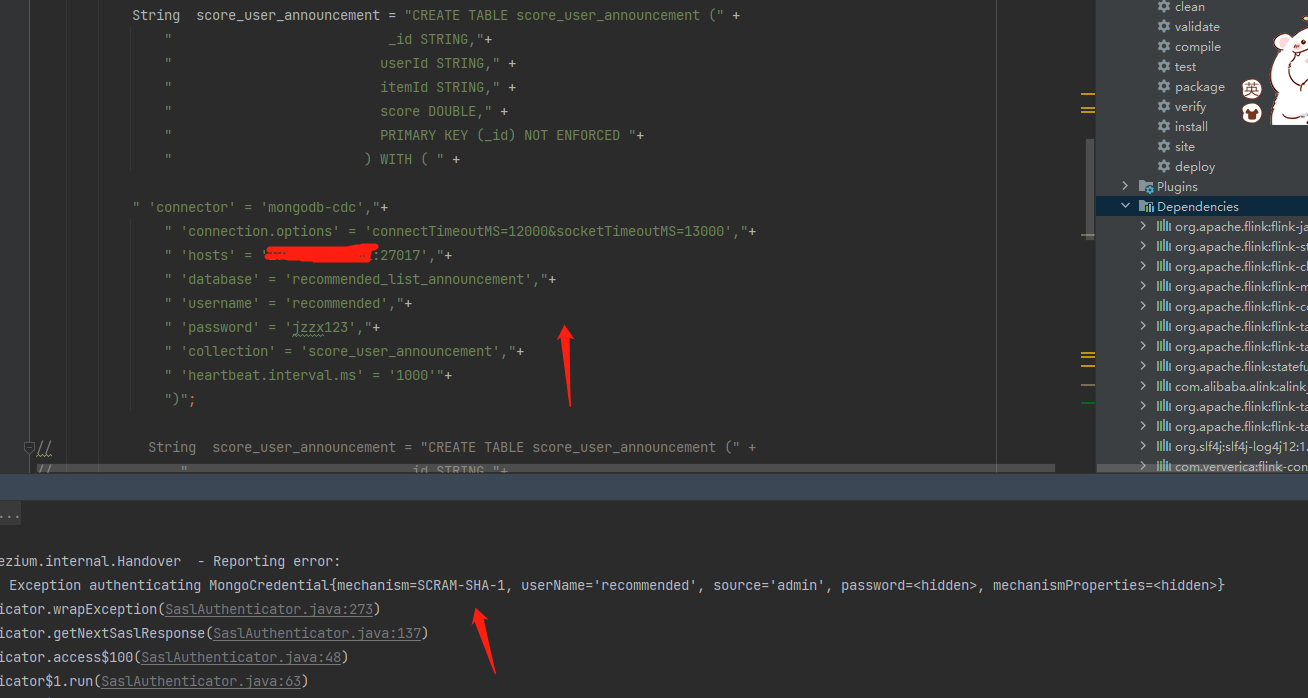The width and height of the screenshot is (1308, 698).
Task: Click the Dependencies folder icon
Action: click(x=1146, y=206)
